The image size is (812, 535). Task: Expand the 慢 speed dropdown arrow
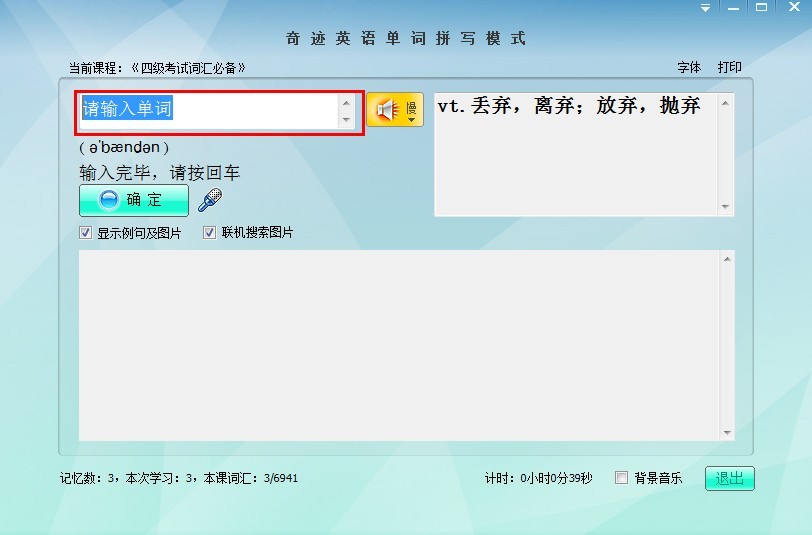(411, 119)
